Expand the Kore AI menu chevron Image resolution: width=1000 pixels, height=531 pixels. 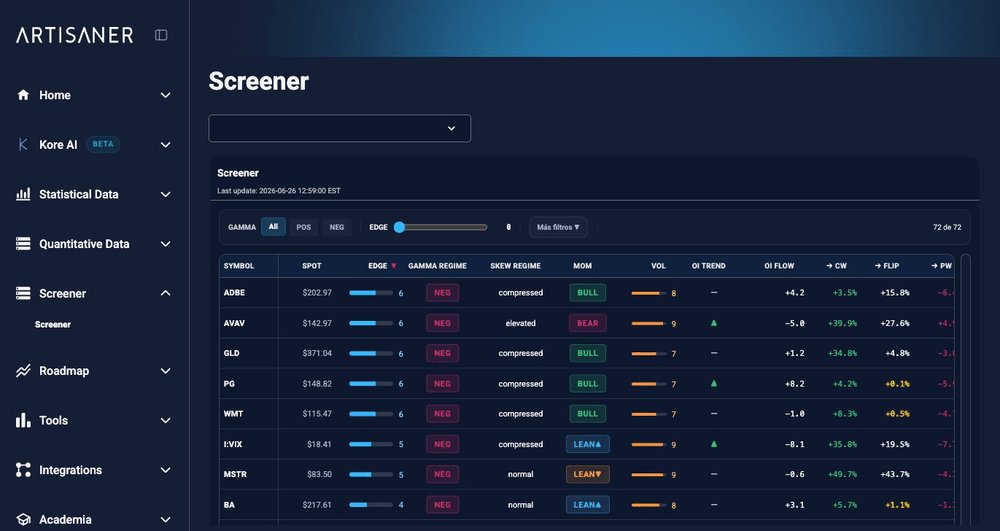pyautogui.click(x=165, y=145)
